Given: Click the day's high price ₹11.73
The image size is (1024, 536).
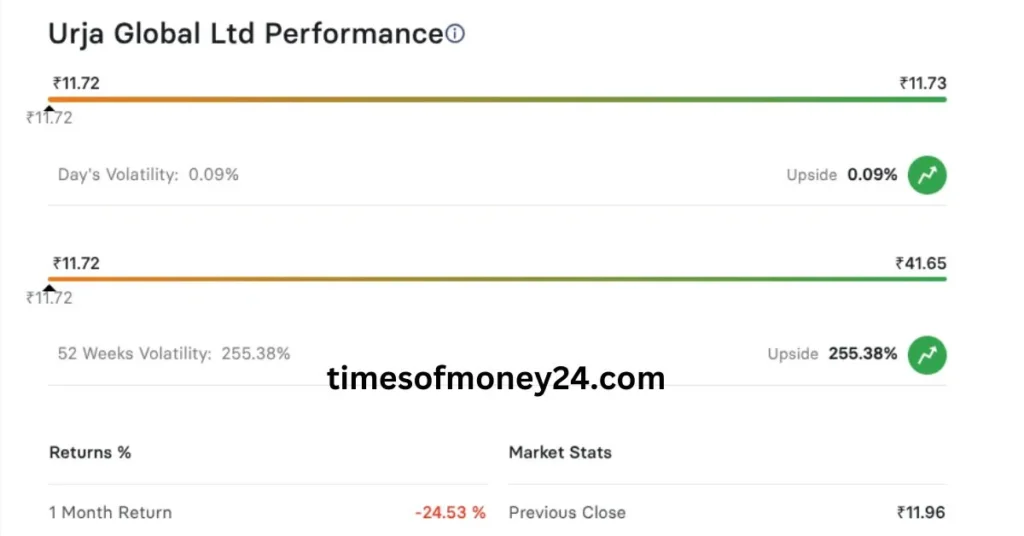Looking at the screenshot, I should pos(923,83).
